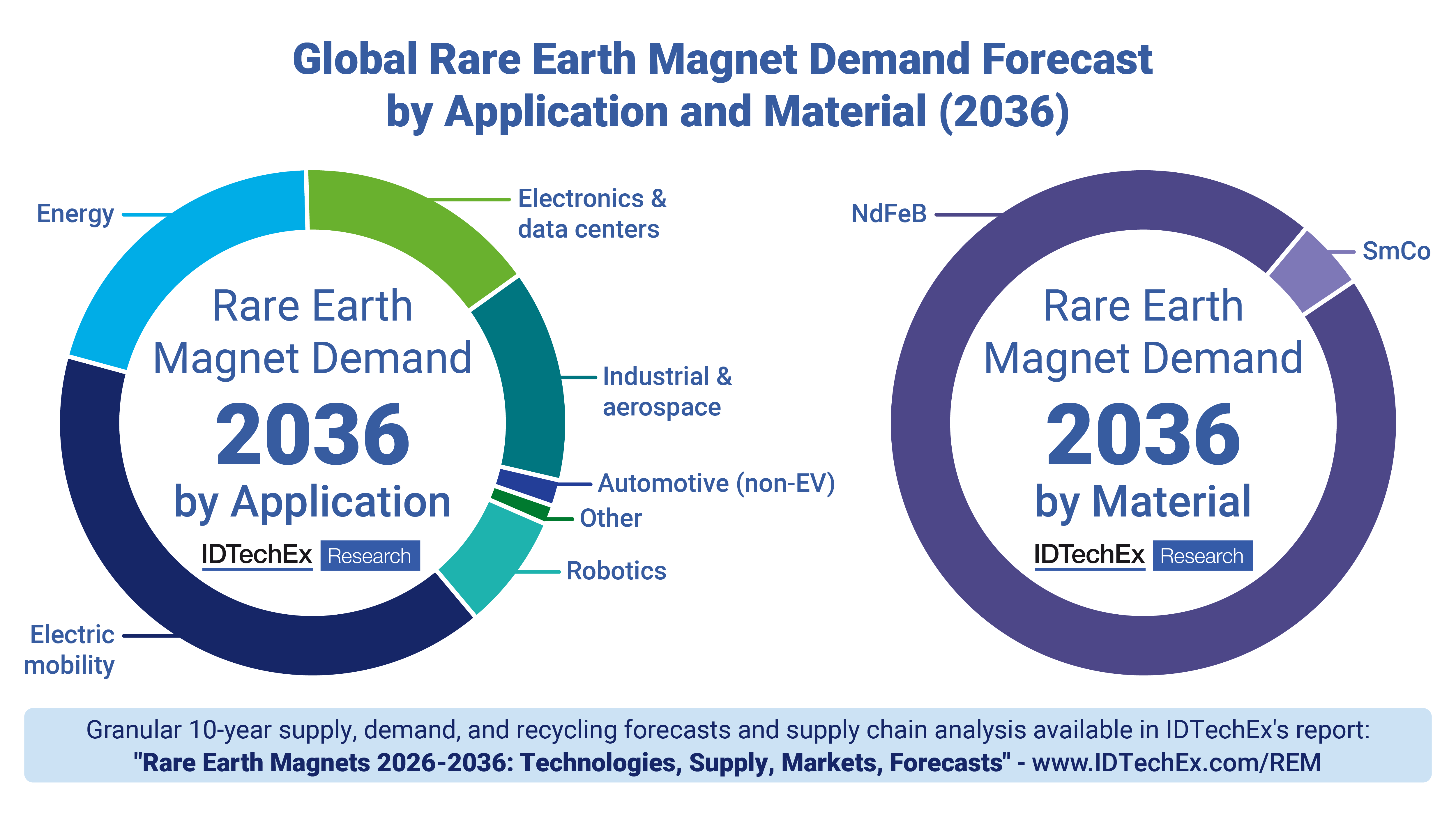1456x819 pixels.
Task: Click the Research badge in the left chart
Action: [370, 556]
